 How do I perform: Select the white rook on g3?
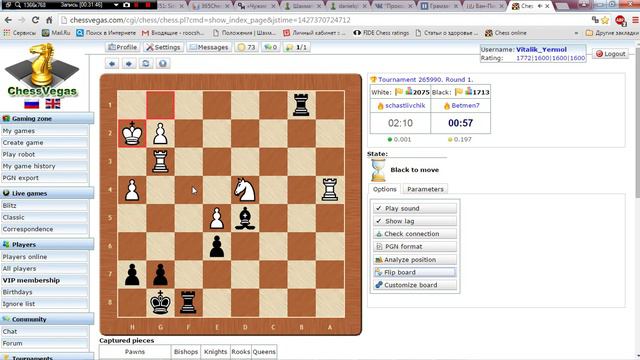click(x=160, y=162)
